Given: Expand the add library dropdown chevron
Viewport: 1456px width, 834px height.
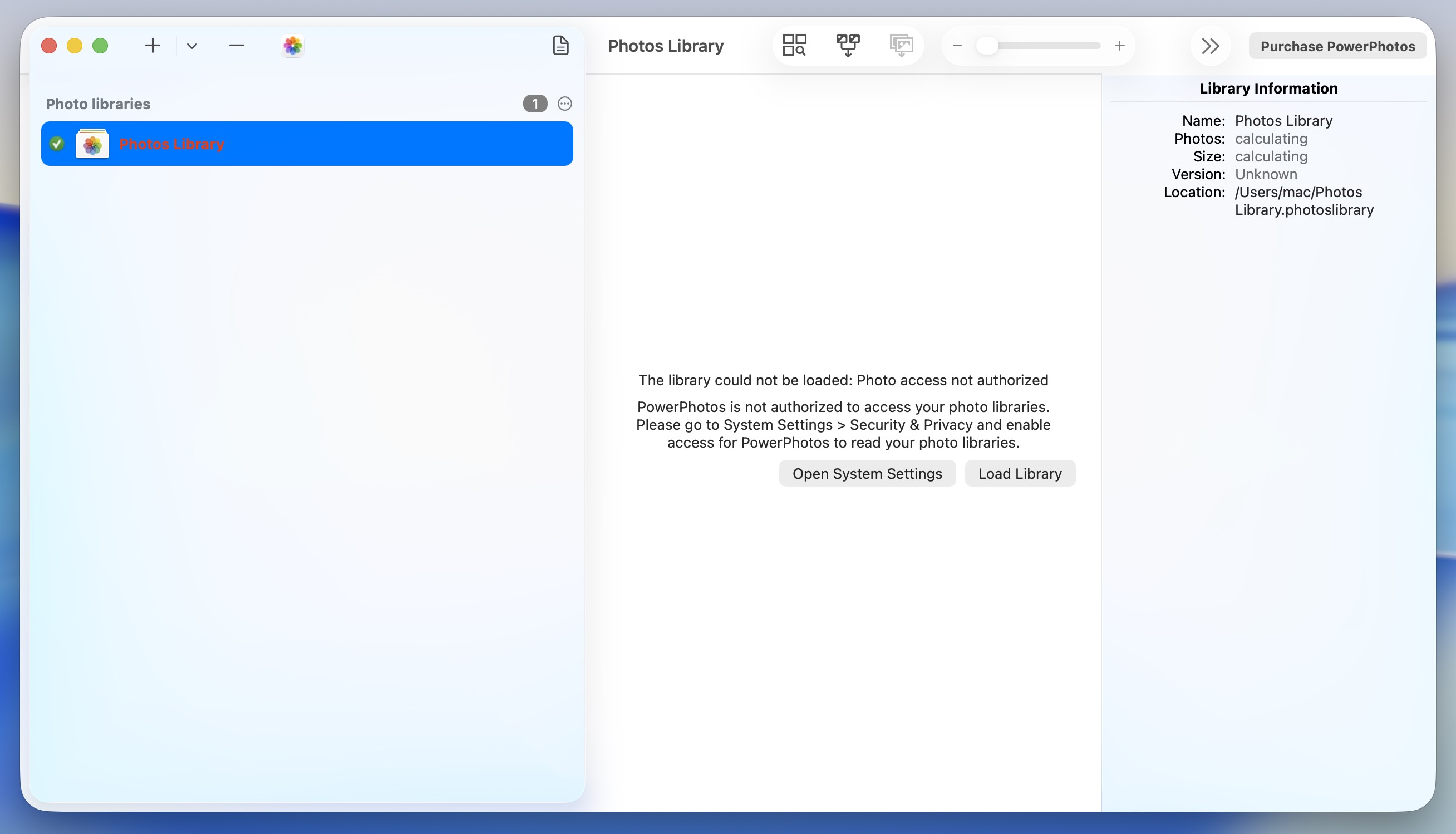Looking at the screenshot, I should click(192, 46).
